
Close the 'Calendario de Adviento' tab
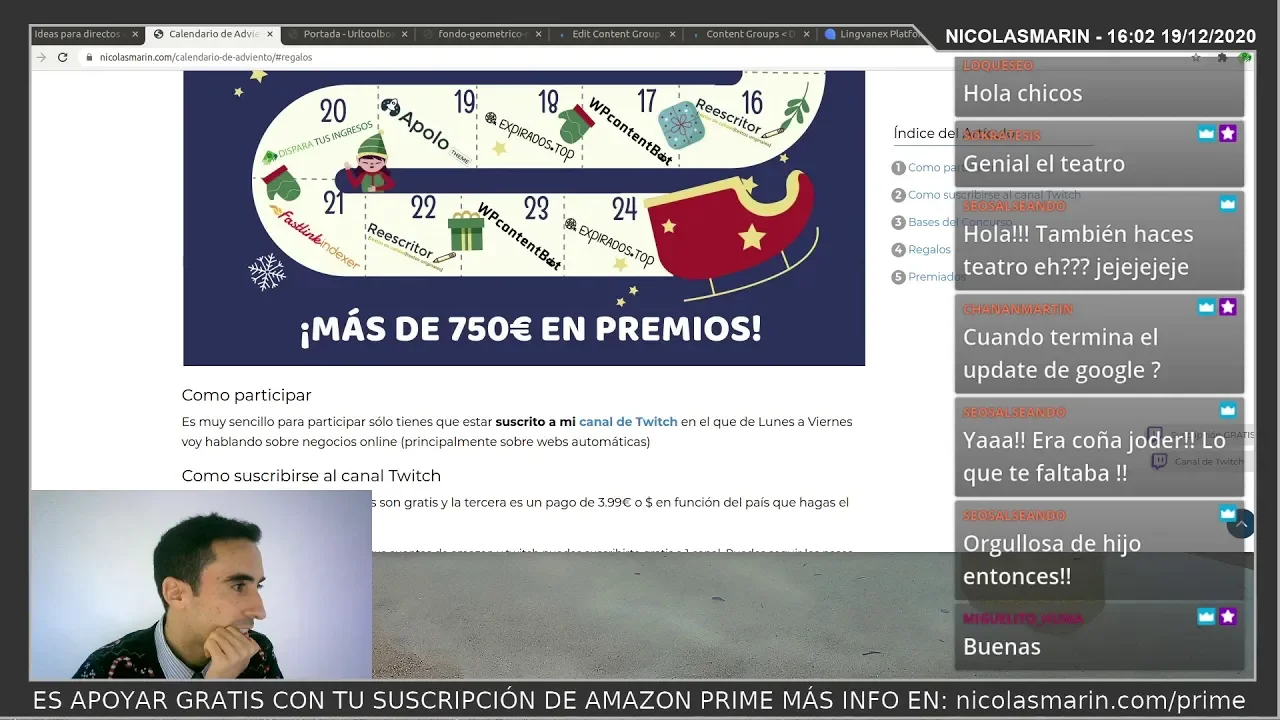[270, 34]
